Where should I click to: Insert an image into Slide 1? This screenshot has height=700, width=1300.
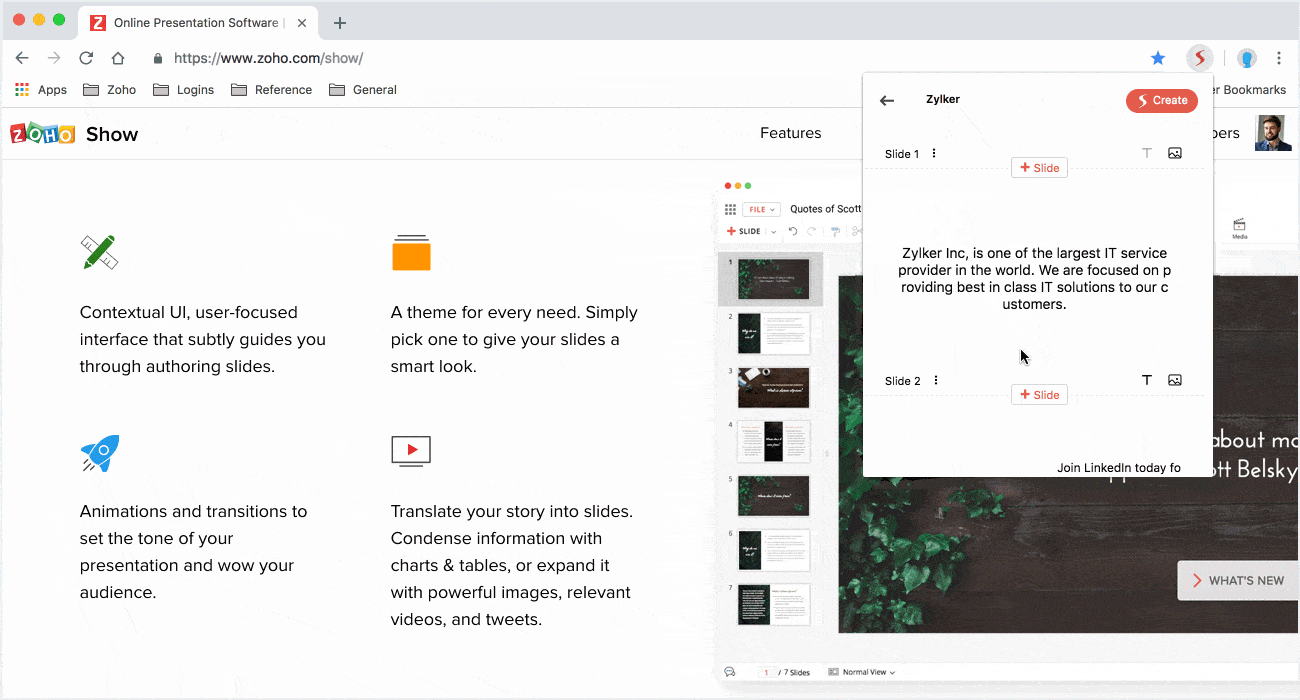click(x=1175, y=153)
